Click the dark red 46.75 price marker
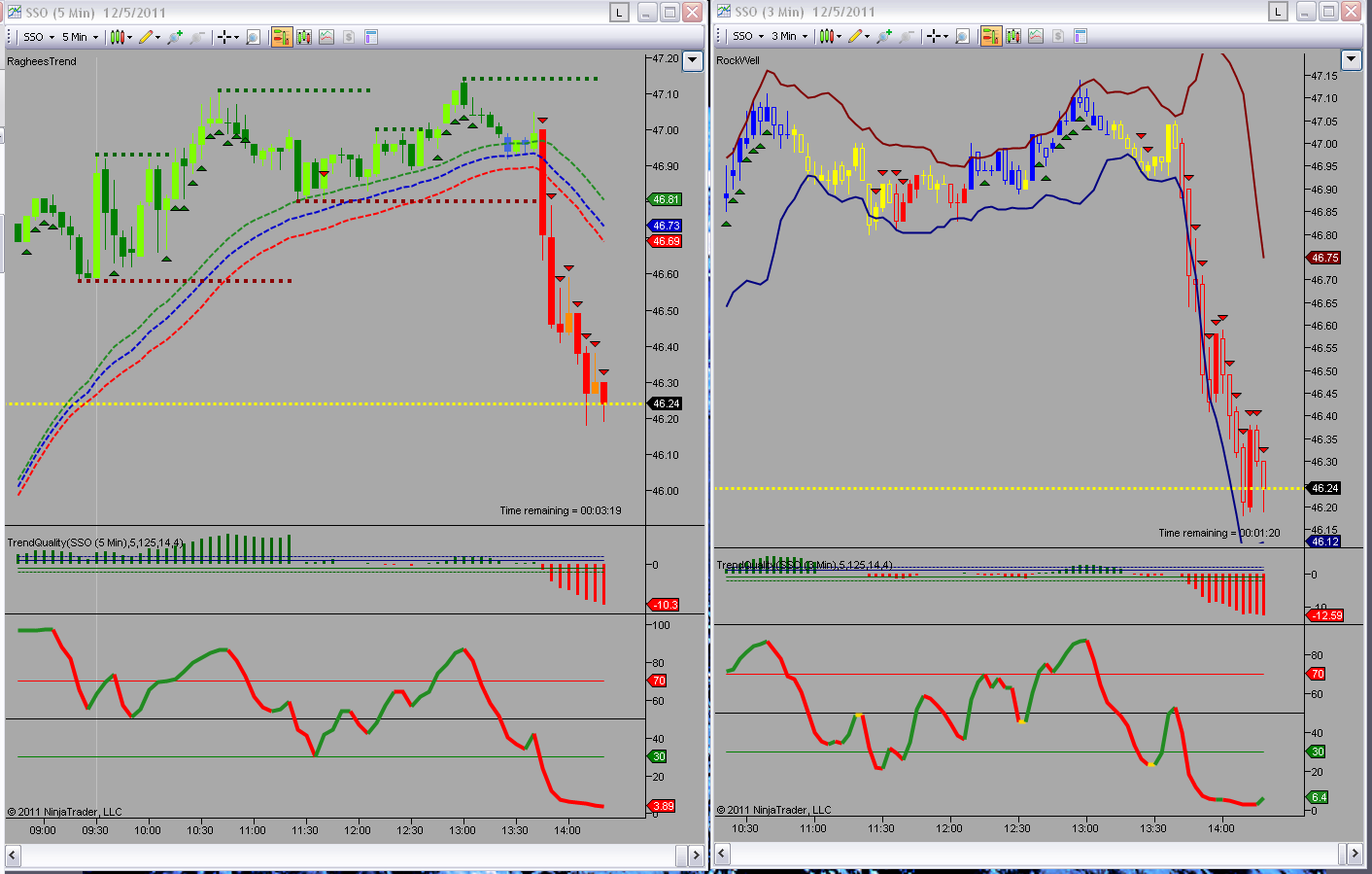The height and width of the screenshot is (874, 1372). click(1324, 258)
